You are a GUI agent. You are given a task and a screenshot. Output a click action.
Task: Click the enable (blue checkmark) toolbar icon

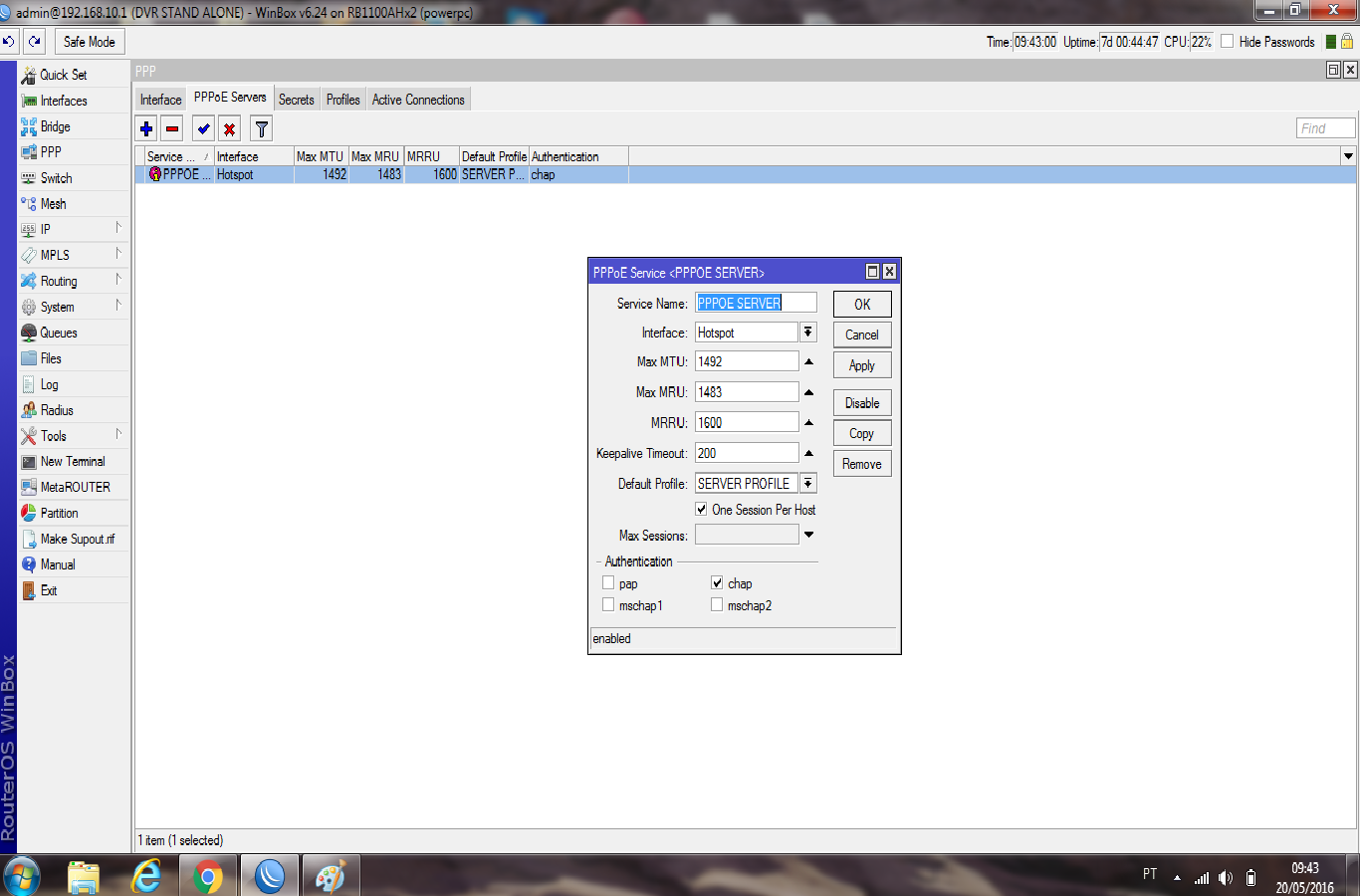pos(204,128)
